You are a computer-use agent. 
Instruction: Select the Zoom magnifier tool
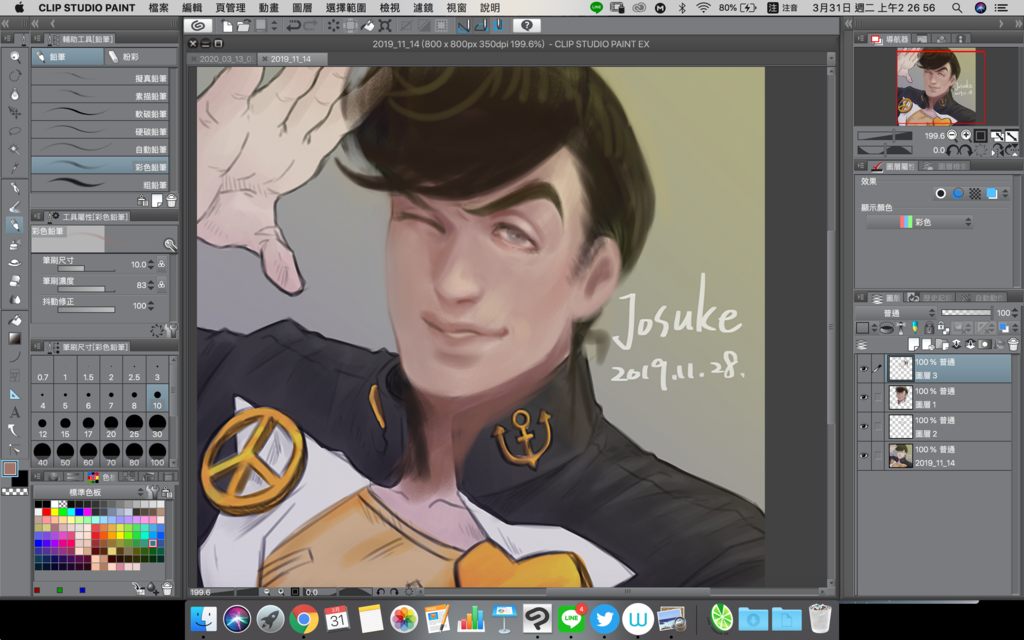(14, 57)
